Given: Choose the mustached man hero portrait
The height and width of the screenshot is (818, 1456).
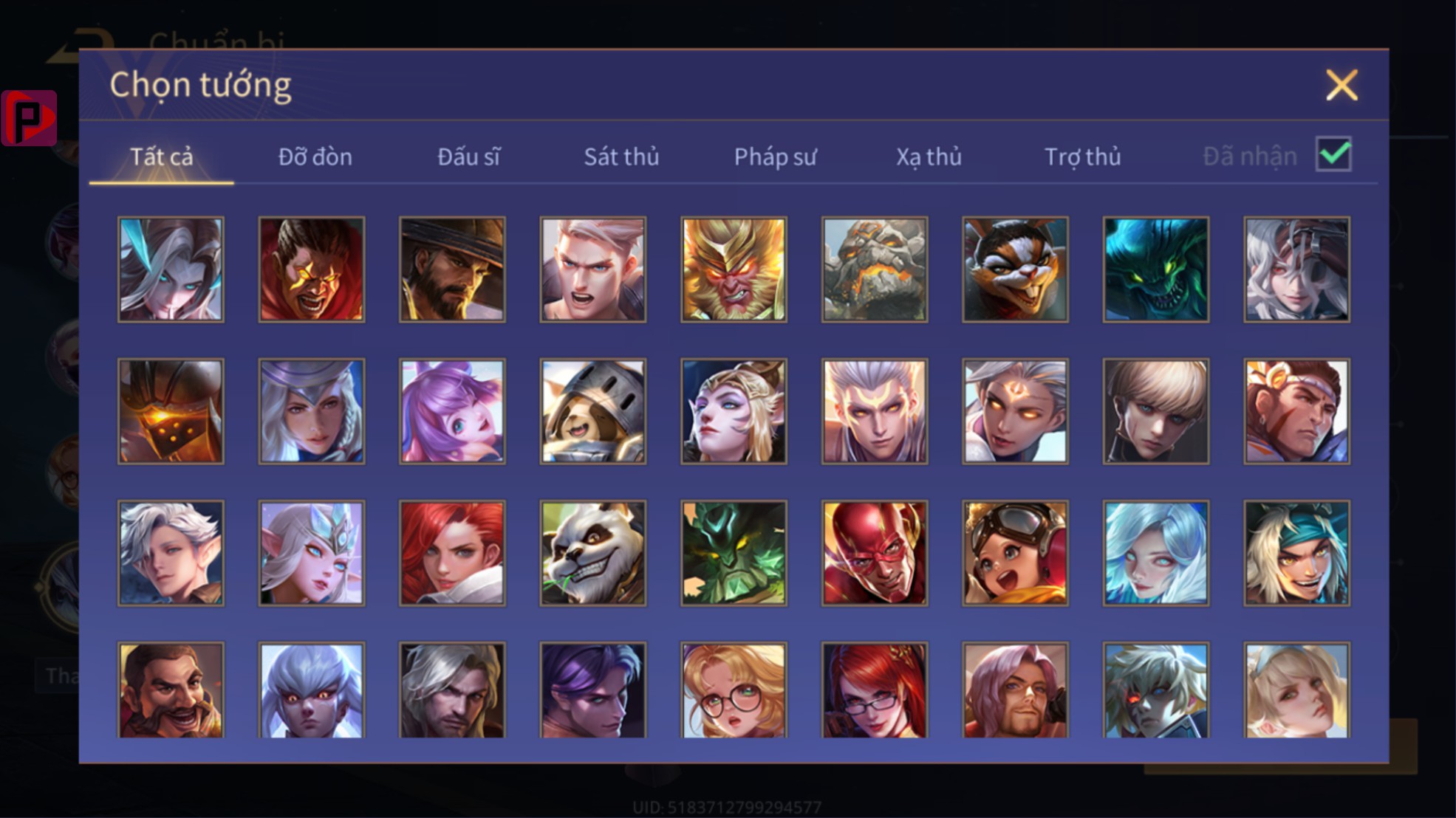Looking at the screenshot, I should click(171, 690).
